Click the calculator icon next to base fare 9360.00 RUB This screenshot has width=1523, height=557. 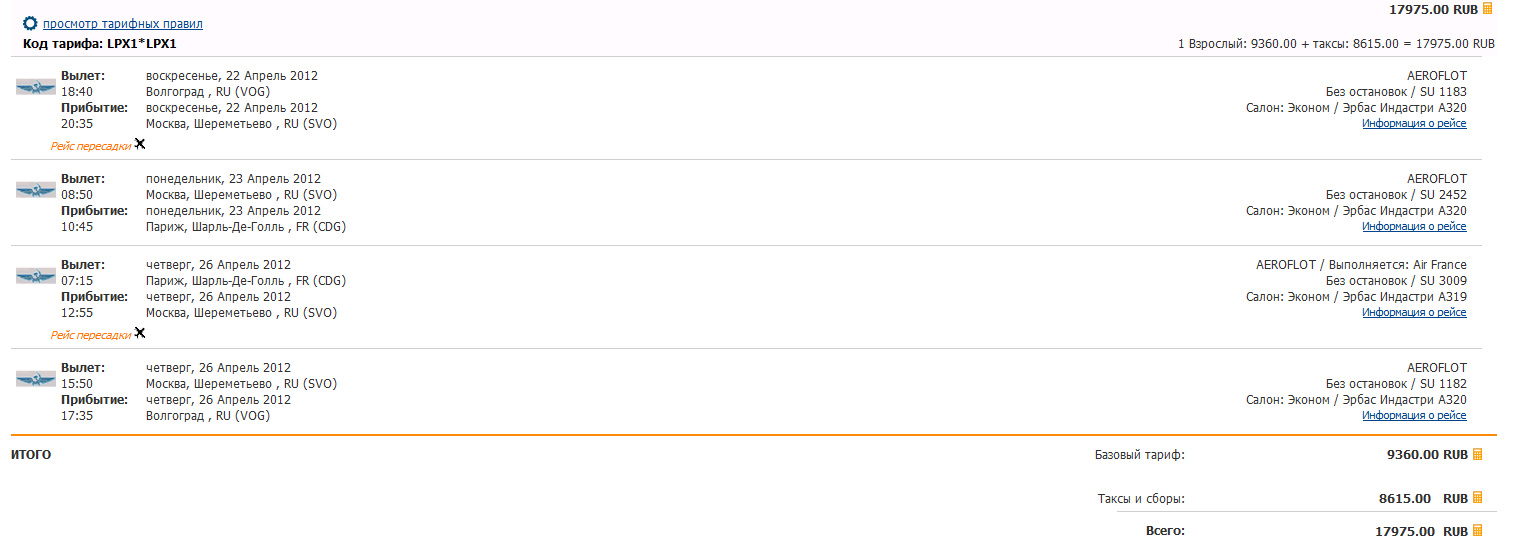(x=1478, y=454)
